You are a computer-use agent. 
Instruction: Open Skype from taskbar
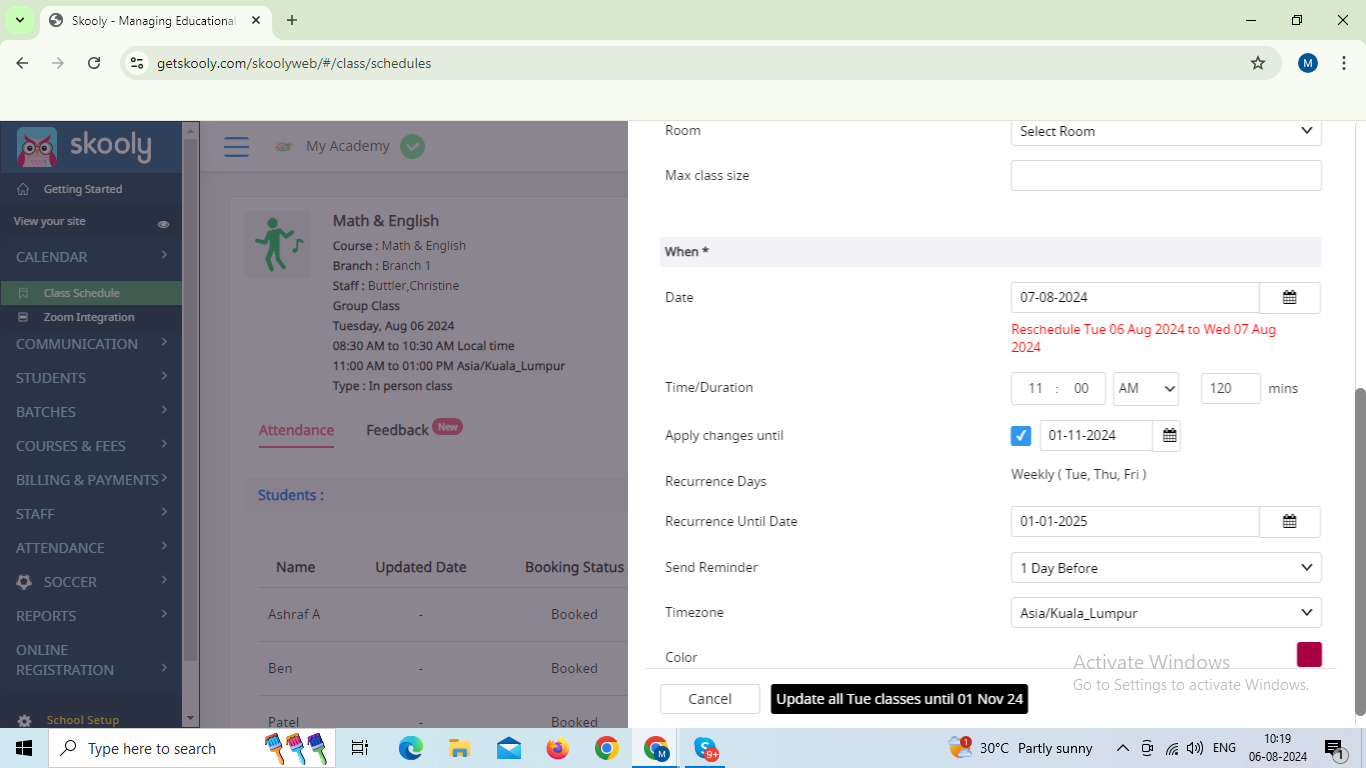click(x=706, y=748)
